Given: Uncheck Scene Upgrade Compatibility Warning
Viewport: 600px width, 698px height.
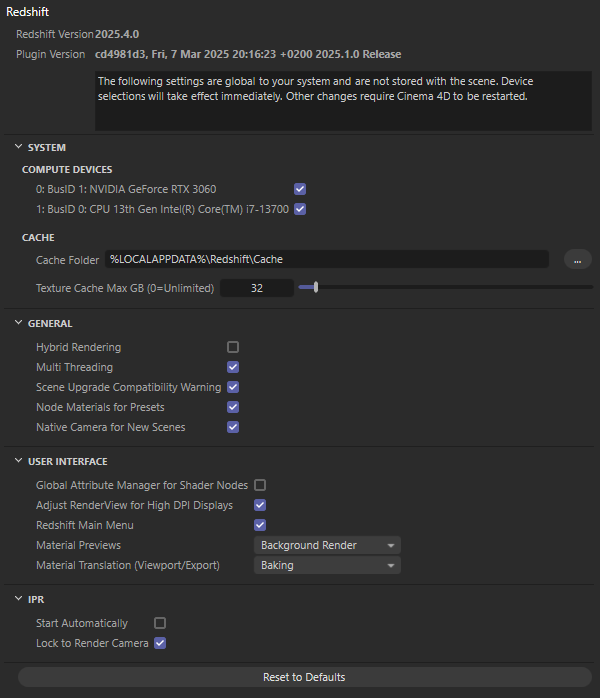Looking at the screenshot, I should [x=233, y=387].
